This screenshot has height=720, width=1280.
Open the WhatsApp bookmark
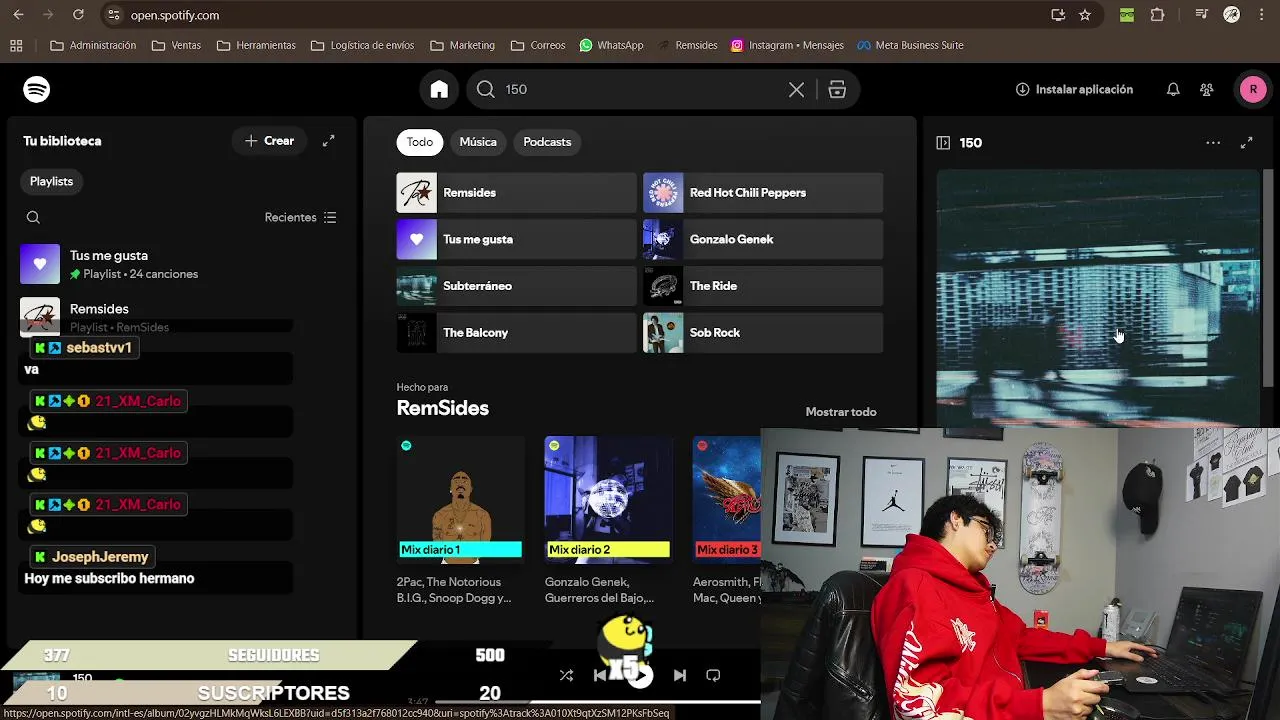(x=611, y=45)
